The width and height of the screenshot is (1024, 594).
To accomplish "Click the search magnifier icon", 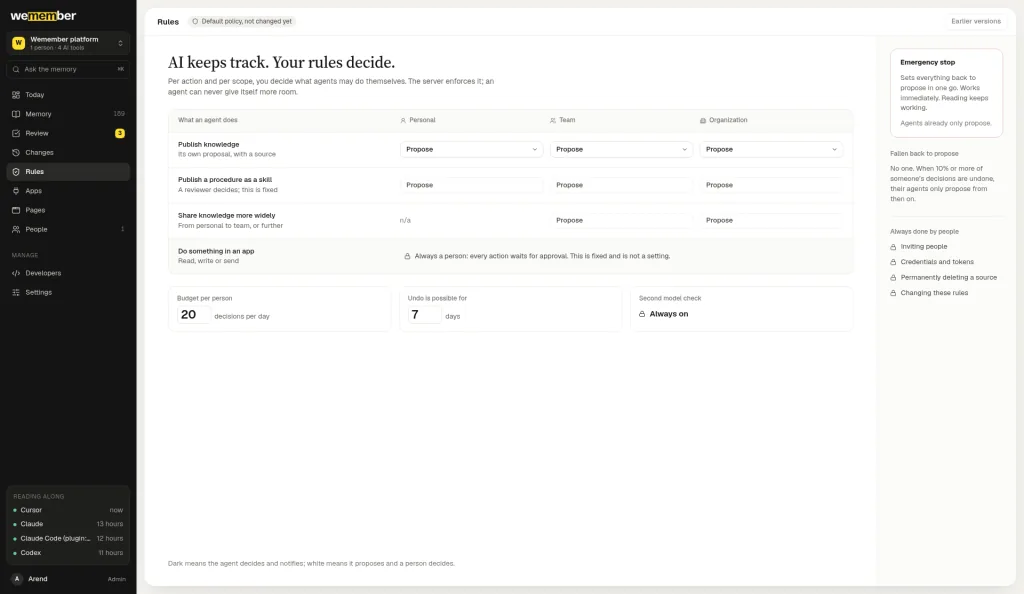I will tap(16, 69).
